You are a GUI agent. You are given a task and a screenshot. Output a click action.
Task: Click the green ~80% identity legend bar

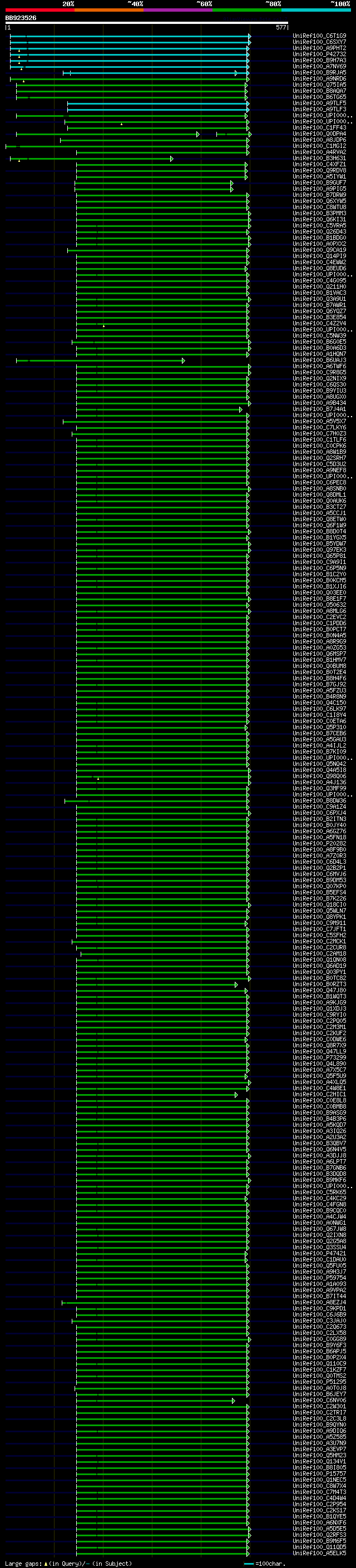(247, 10)
